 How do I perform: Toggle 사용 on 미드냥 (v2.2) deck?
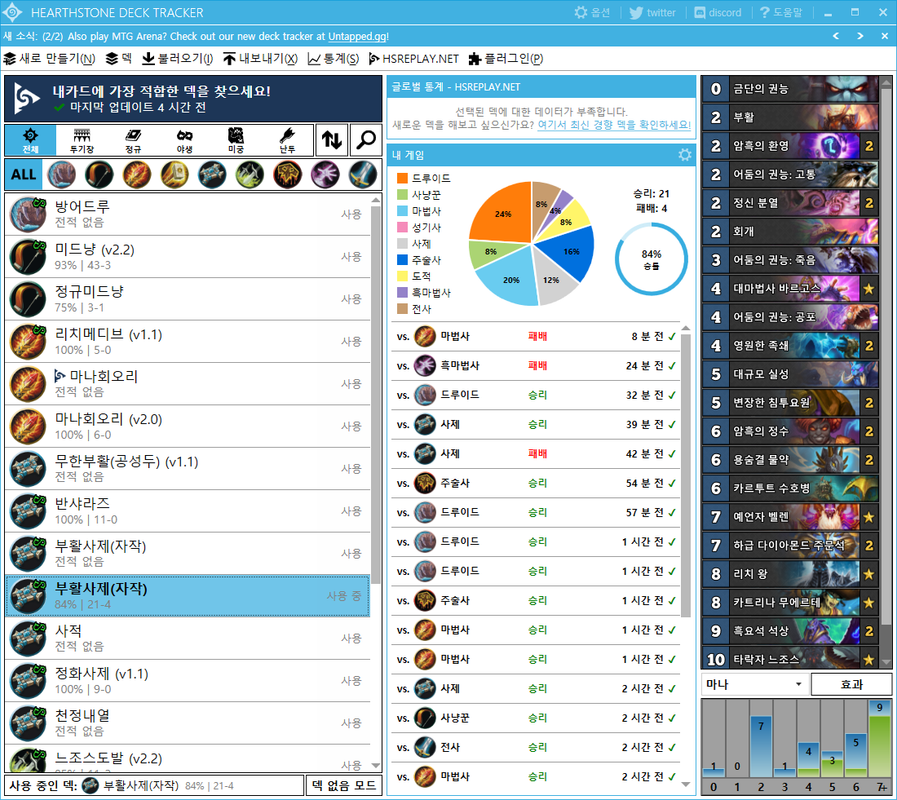pos(351,256)
